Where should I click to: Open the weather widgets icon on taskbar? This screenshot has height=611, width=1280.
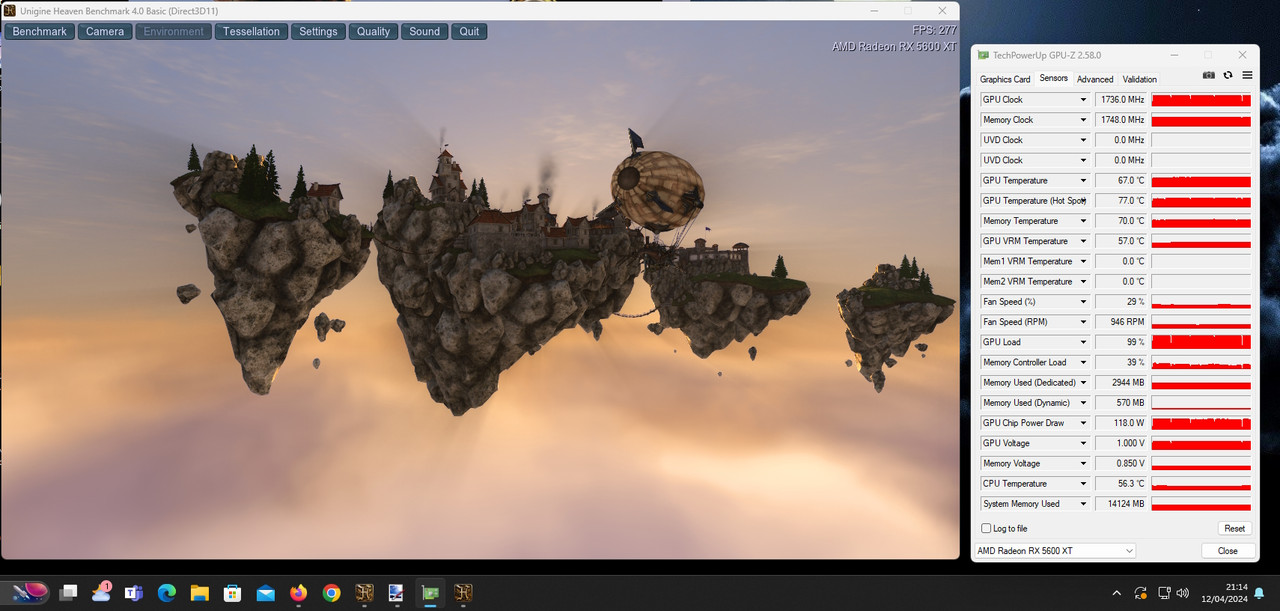(101, 592)
